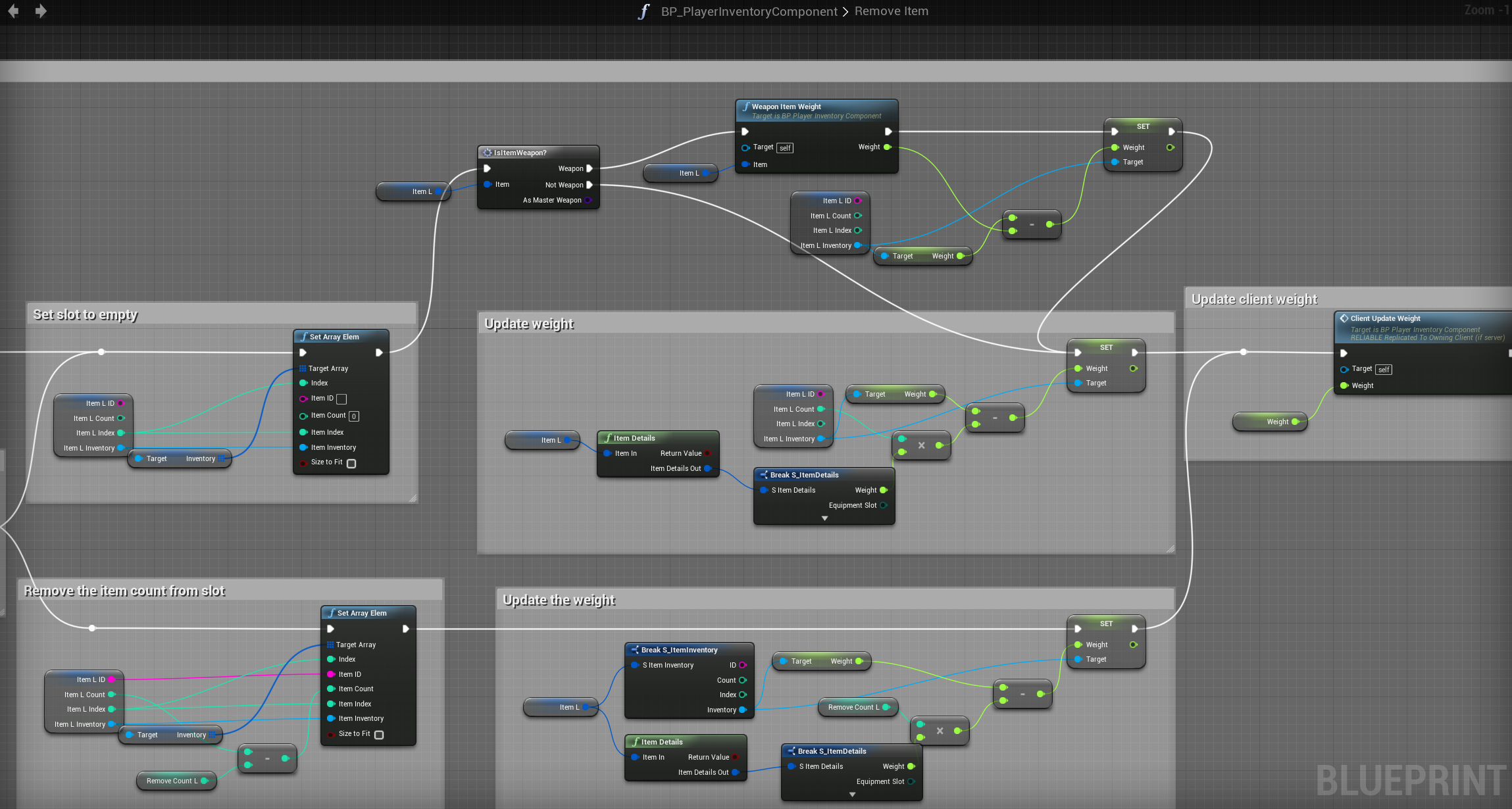This screenshot has height=809, width=1512.
Task: Click the resize handle of the Set slot to empty comment
Action: tap(413, 499)
